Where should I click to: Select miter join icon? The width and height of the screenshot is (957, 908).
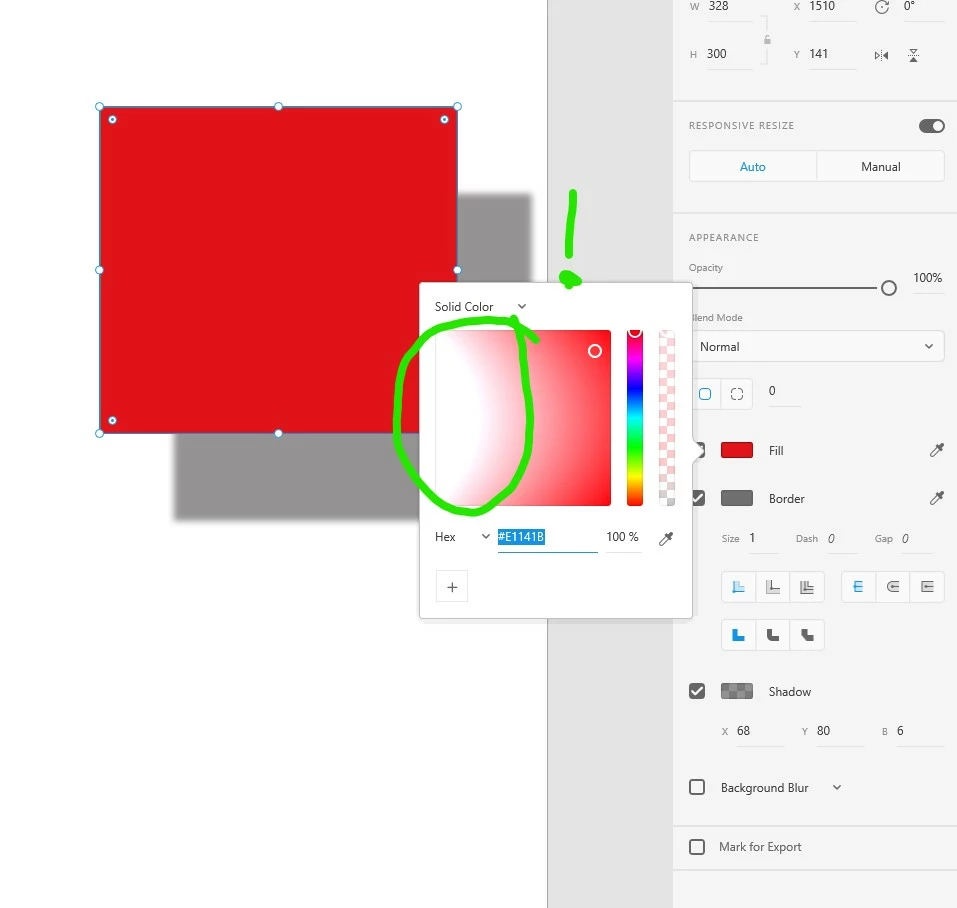(738, 635)
